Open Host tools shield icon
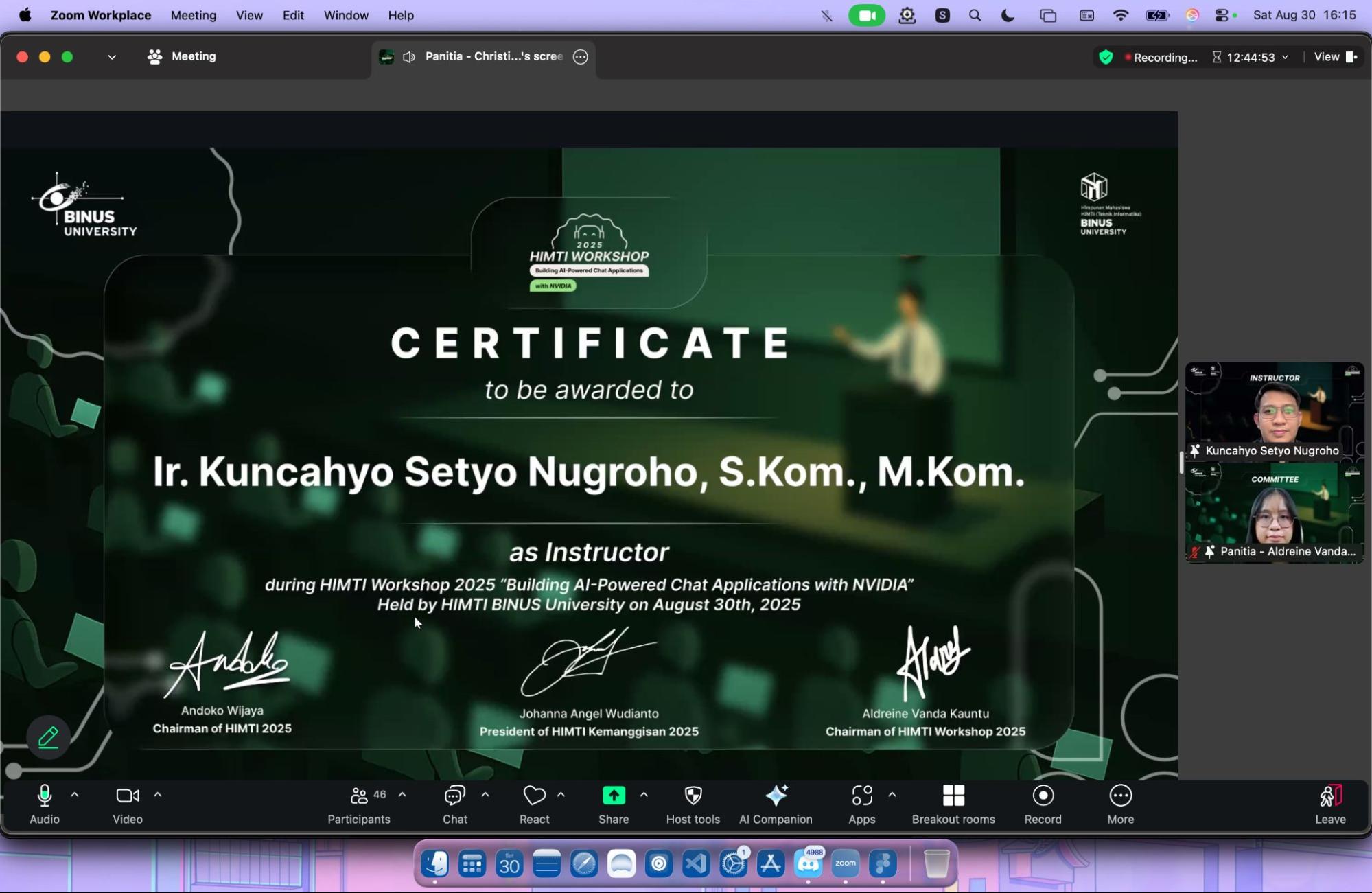 coord(693,796)
